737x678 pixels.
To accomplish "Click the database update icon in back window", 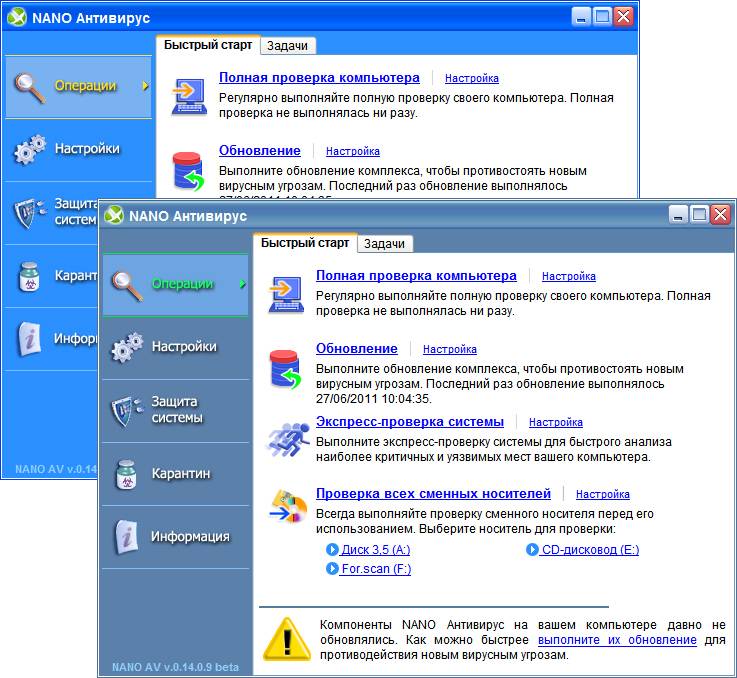I will coord(188,171).
